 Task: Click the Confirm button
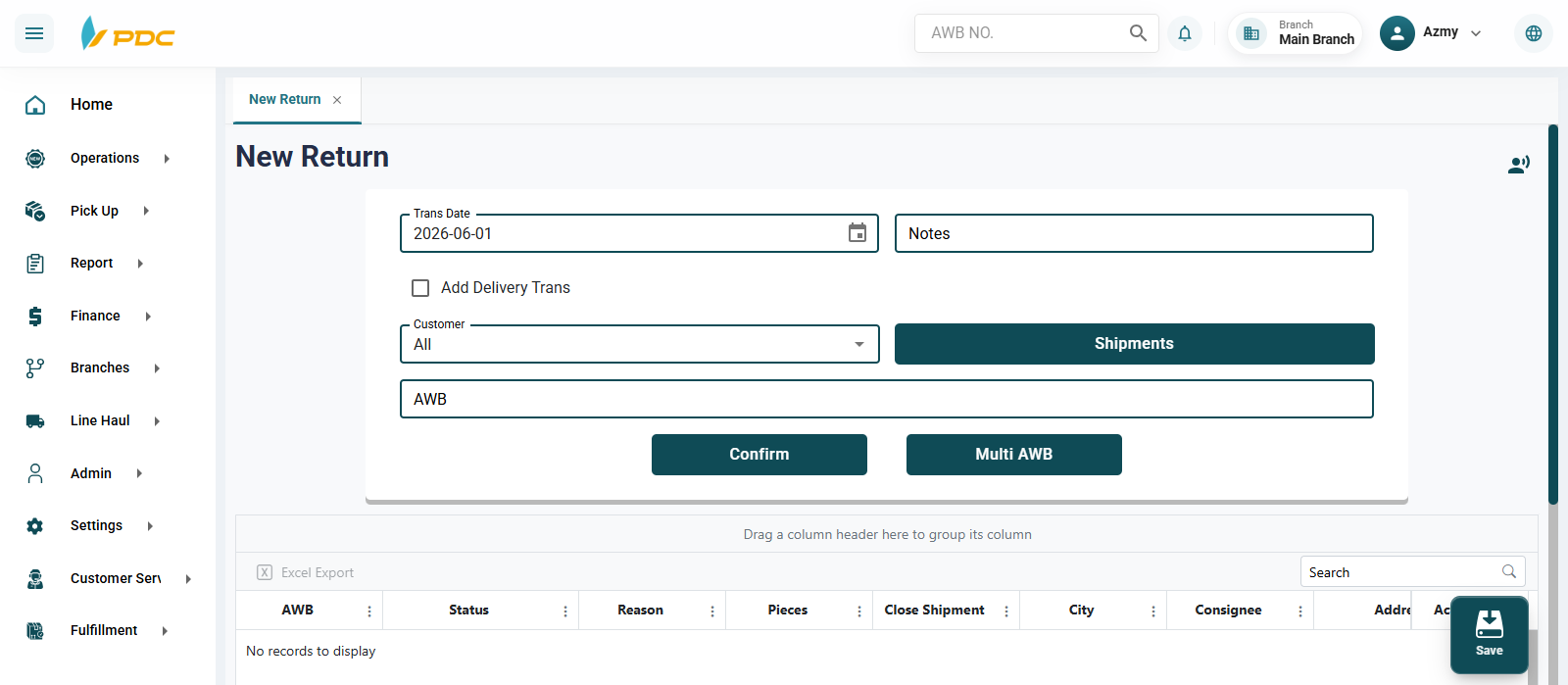coord(759,455)
